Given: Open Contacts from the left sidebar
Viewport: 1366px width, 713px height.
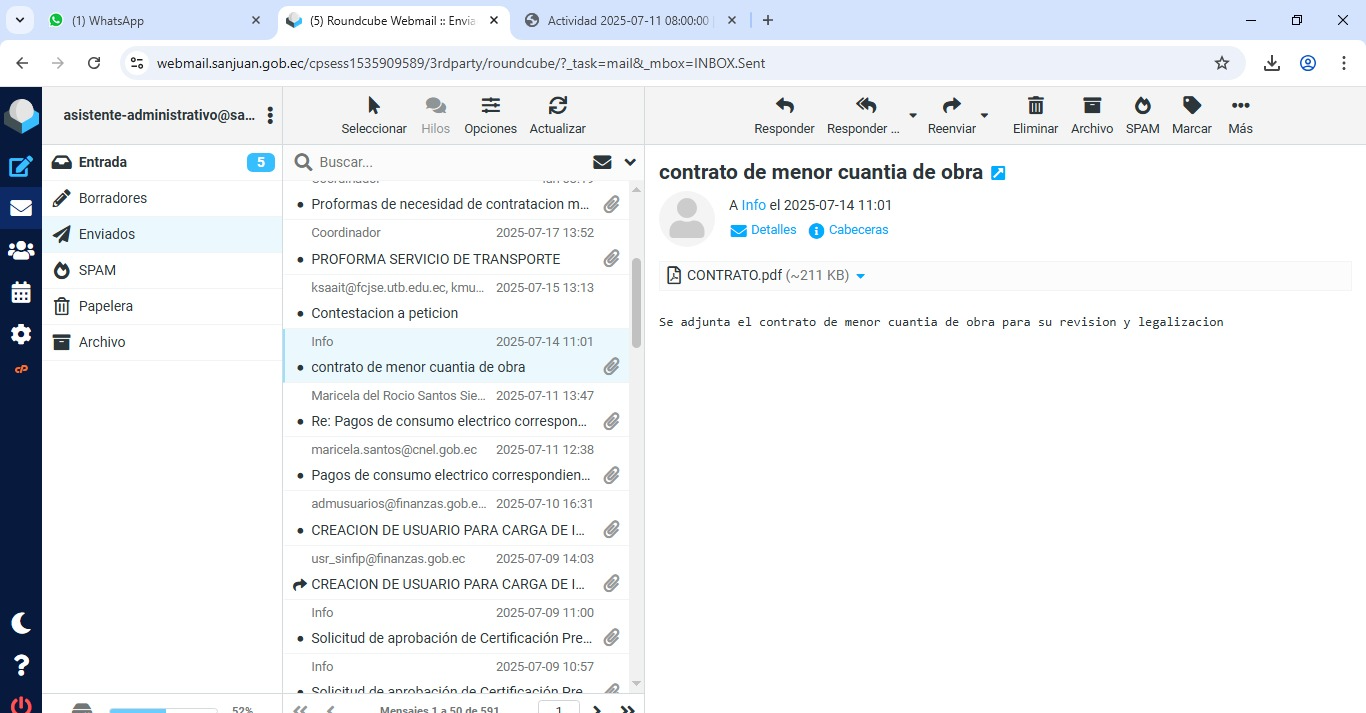Looking at the screenshot, I should [x=21, y=250].
